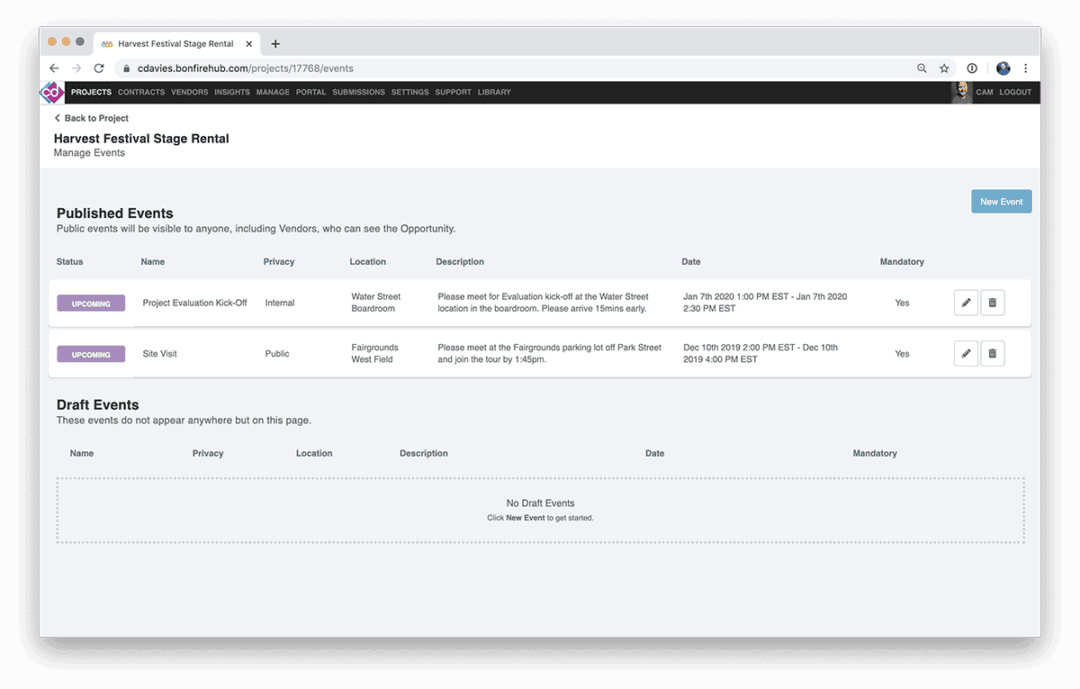Edit the Project Evaluation Kick-Off event
1080x689 pixels.
coord(965,302)
